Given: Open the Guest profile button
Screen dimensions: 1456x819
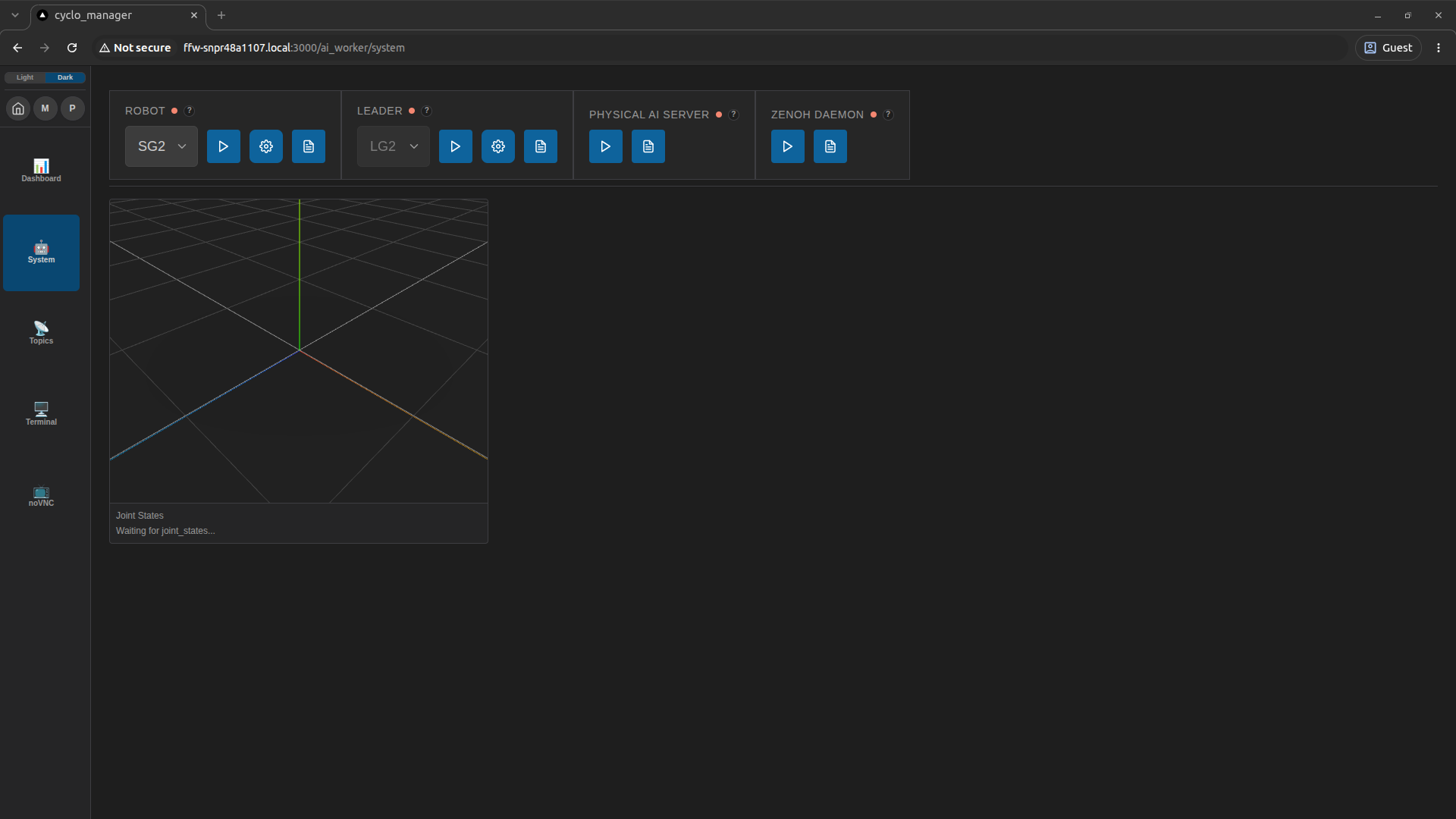Looking at the screenshot, I should point(1389,48).
